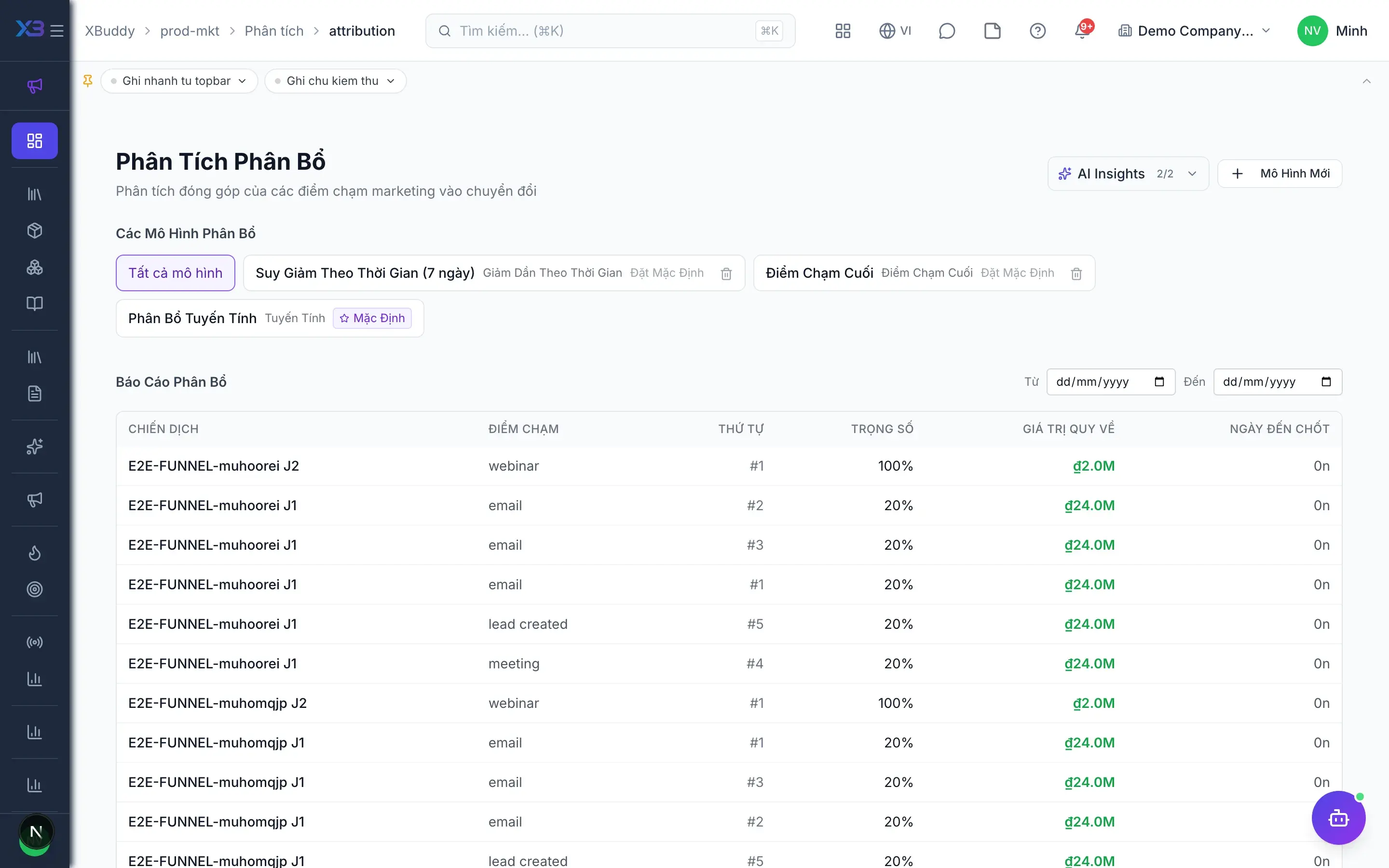Select the Tất cả mô hình tab
The width and height of the screenshot is (1389, 868).
click(175, 272)
